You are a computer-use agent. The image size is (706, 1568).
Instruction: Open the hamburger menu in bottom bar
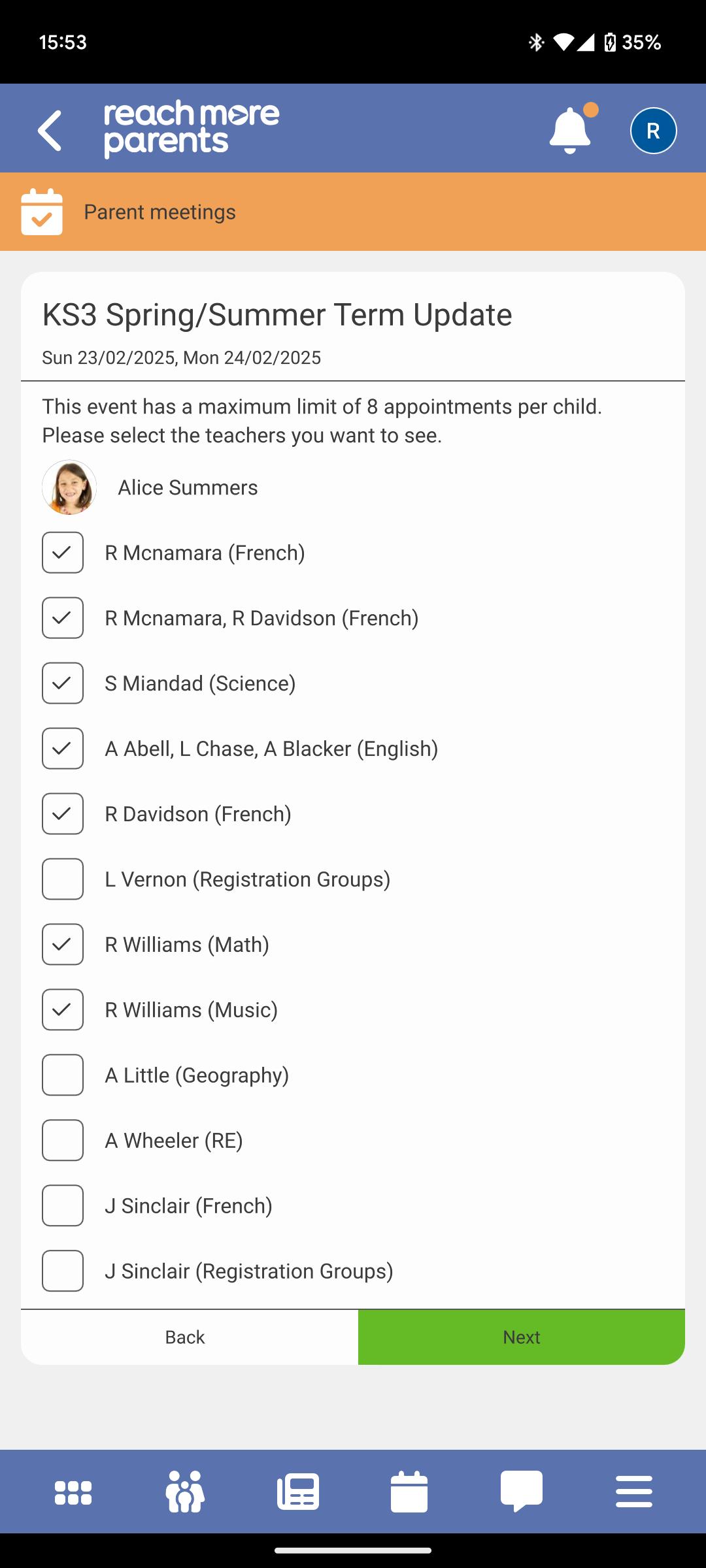(x=633, y=1492)
